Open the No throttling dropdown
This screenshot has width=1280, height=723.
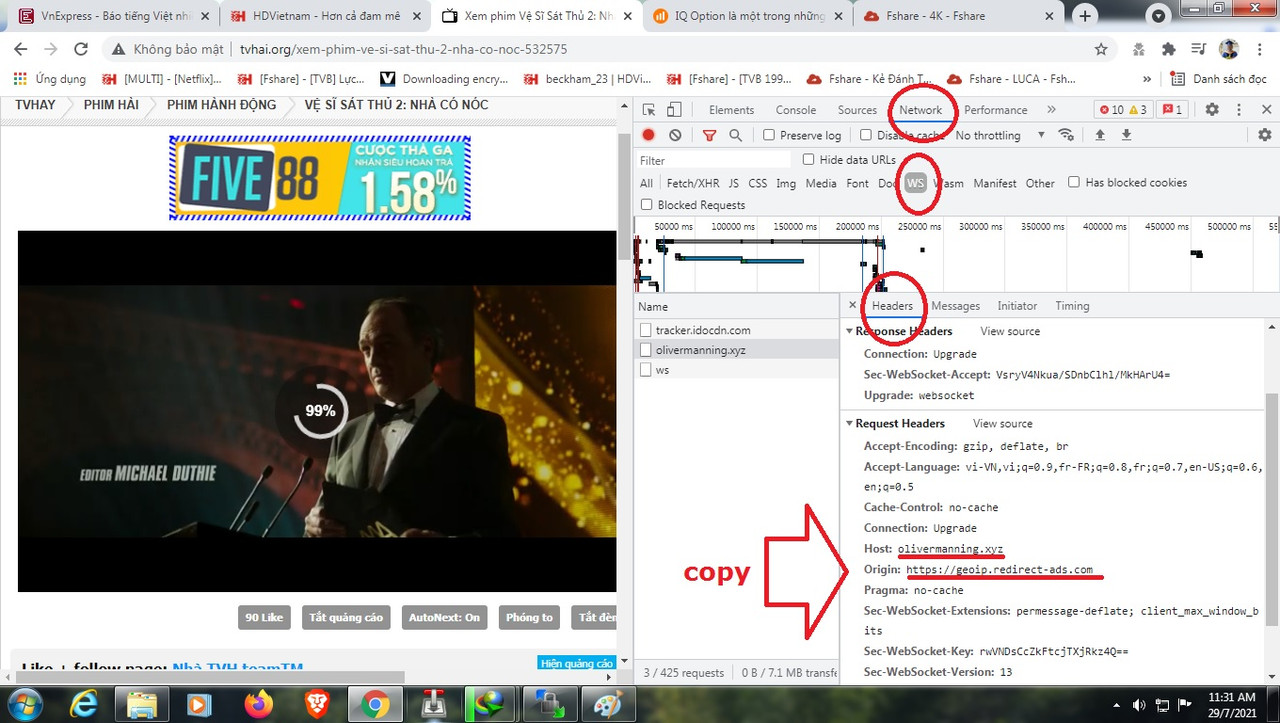tap(1000, 135)
